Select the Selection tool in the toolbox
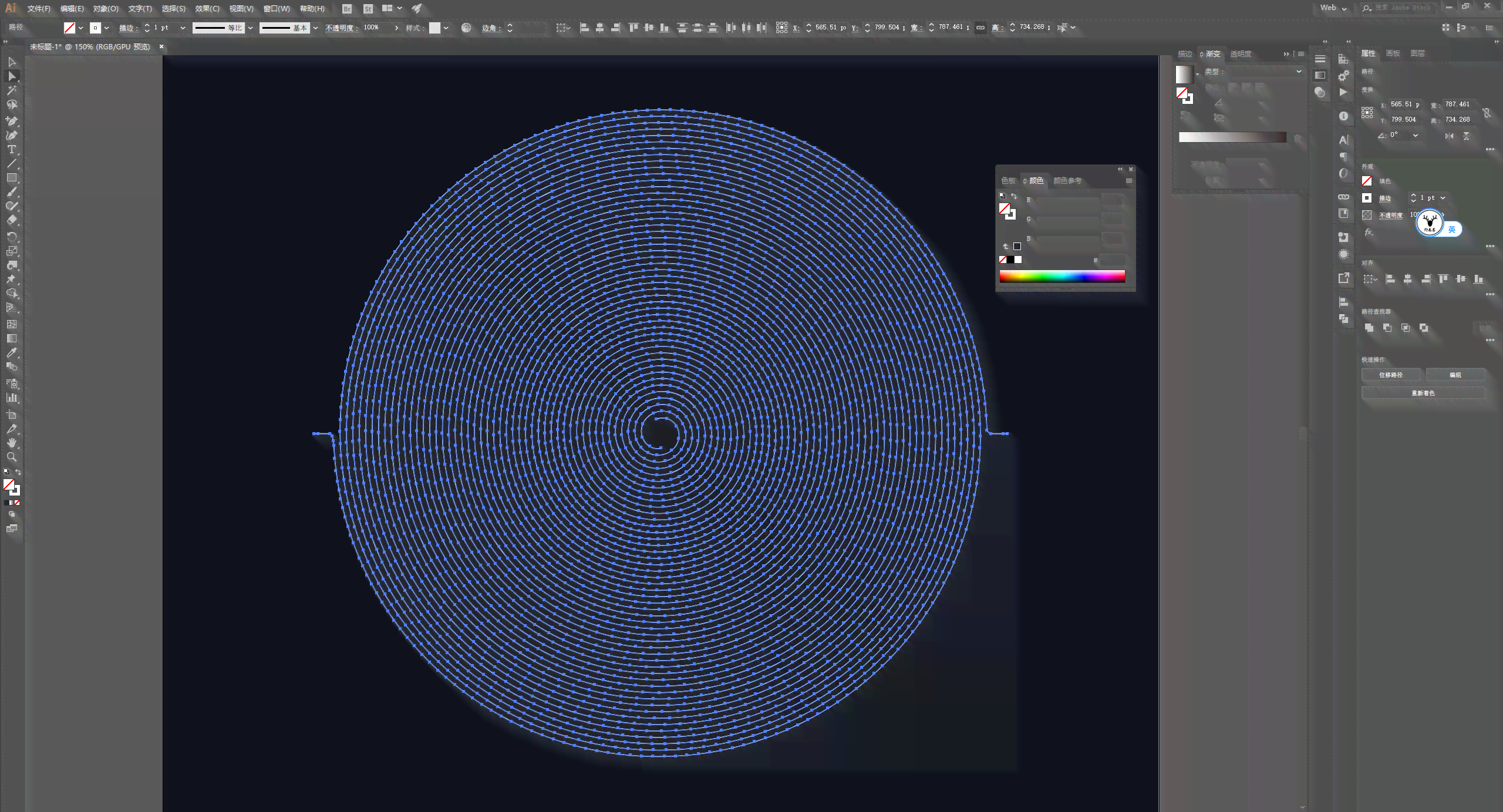Image resolution: width=1503 pixels, height=812 pixels. (12, 62)
